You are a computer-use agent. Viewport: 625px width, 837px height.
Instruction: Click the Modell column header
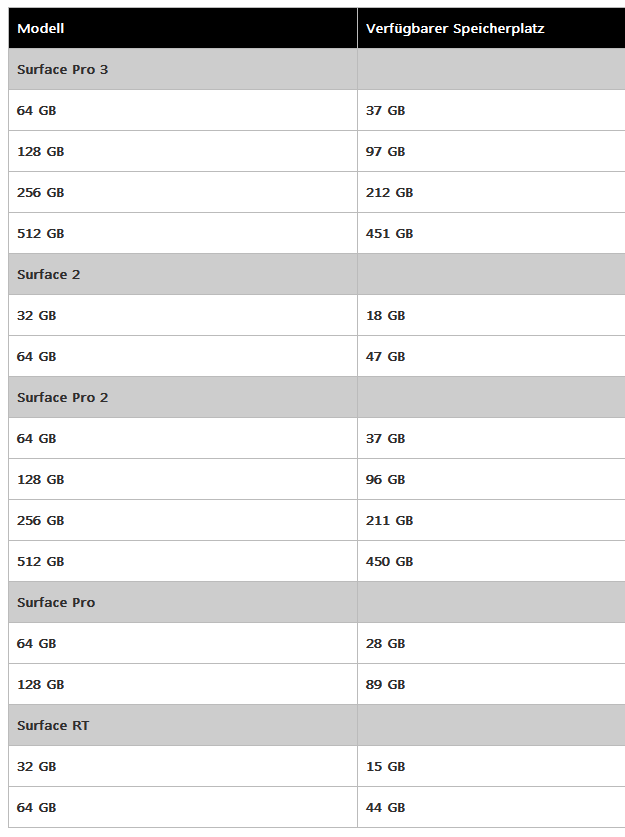41,28
